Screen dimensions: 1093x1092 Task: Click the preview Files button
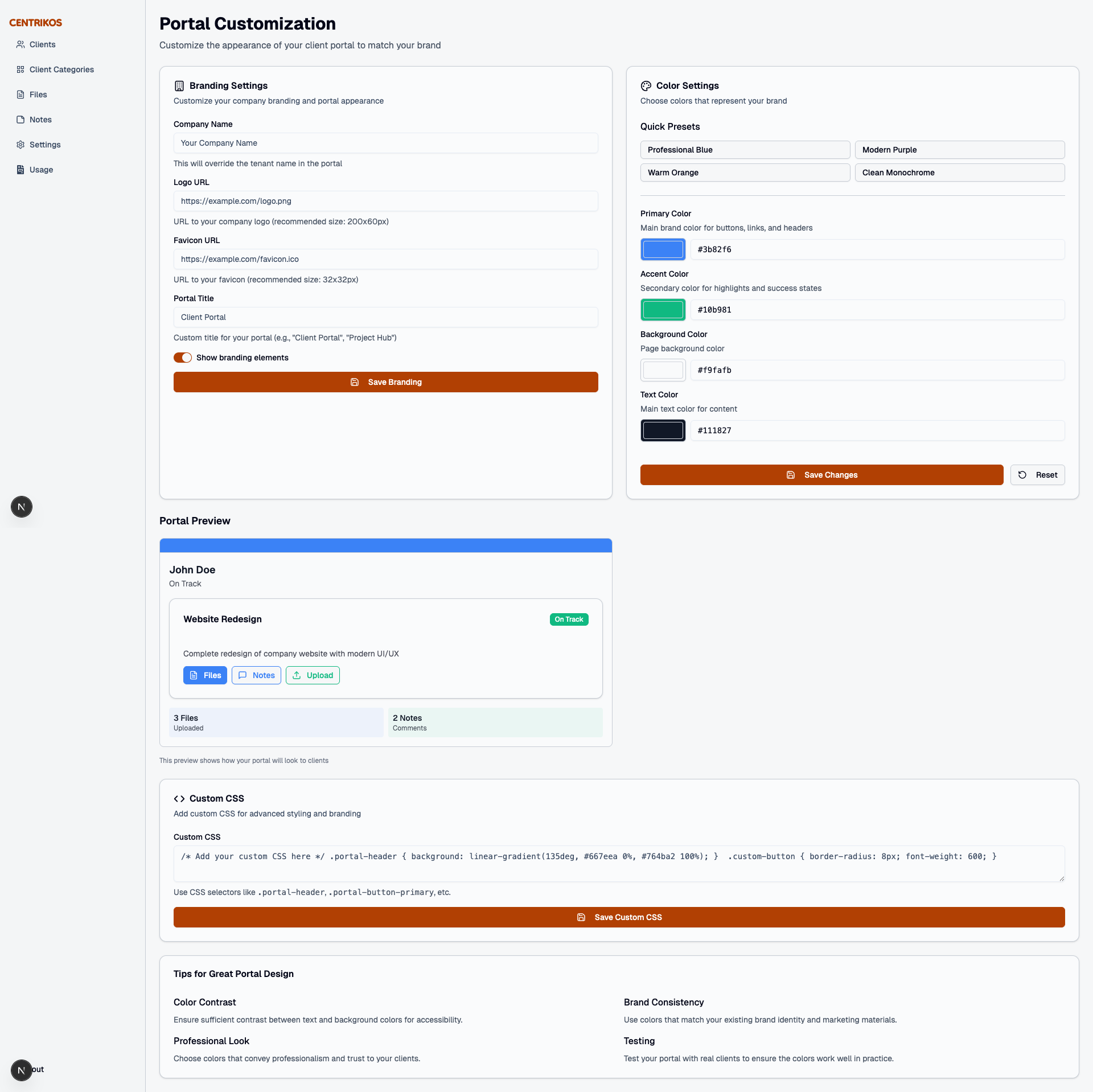click(205, 675)
